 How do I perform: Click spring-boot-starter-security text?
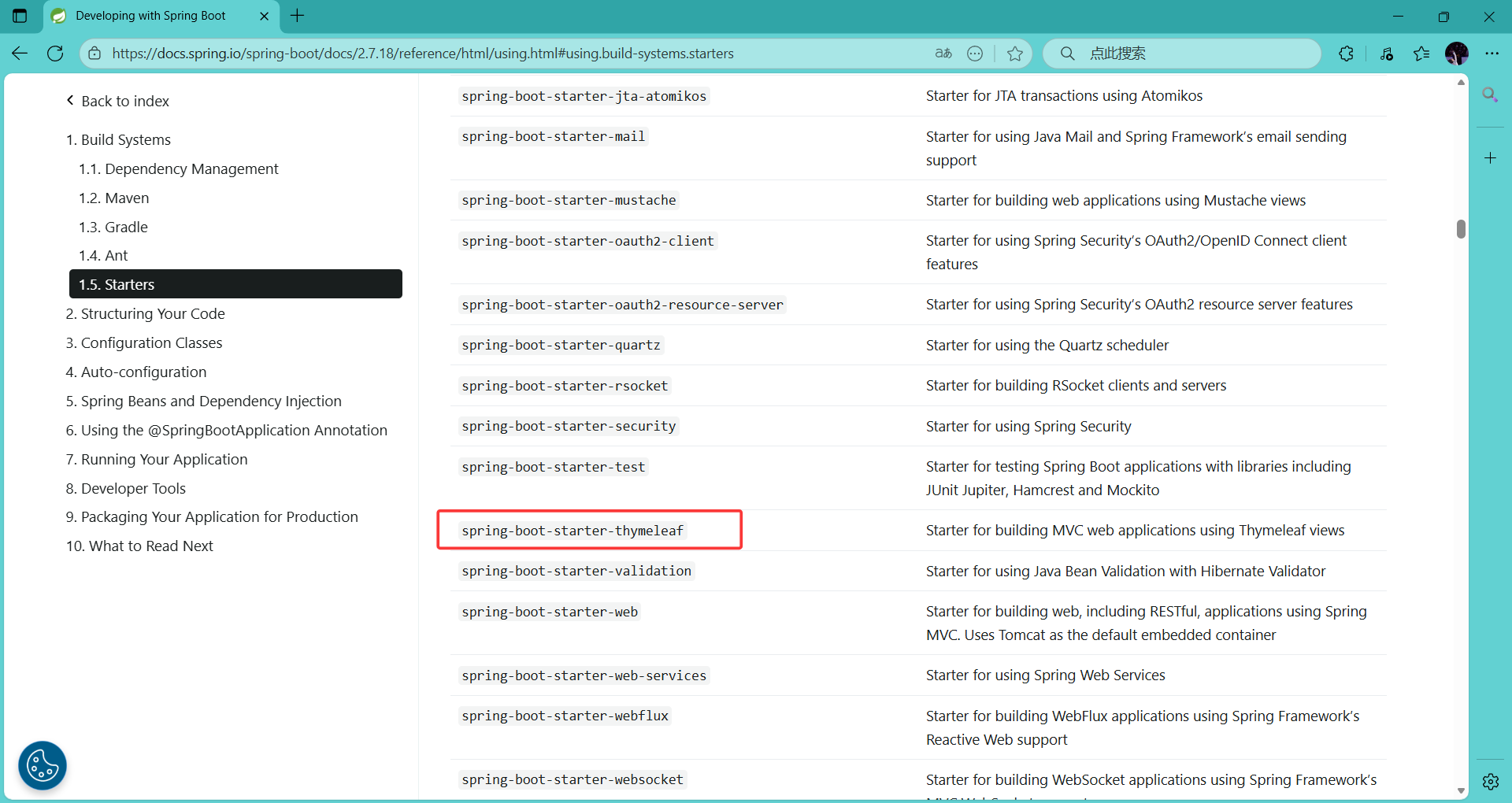(x=569, y=426)
